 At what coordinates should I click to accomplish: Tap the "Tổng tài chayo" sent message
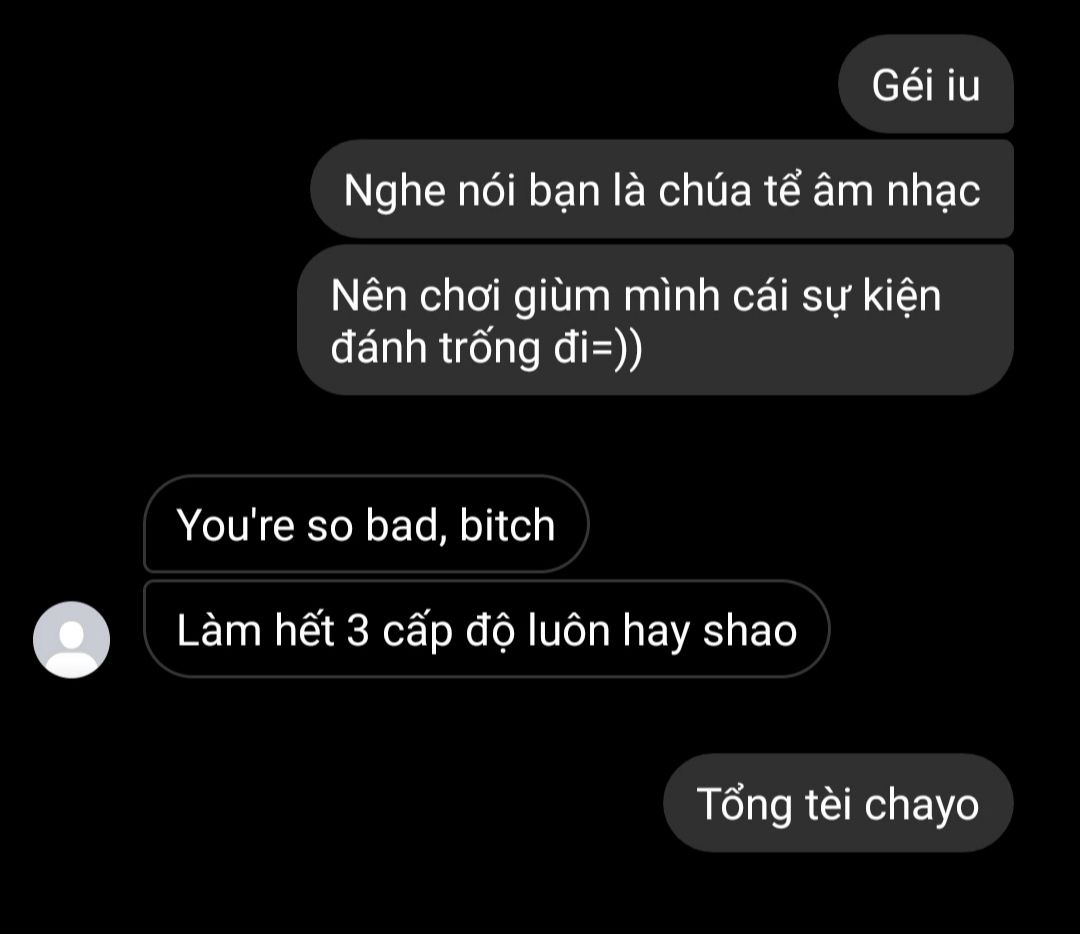(838, 803)
